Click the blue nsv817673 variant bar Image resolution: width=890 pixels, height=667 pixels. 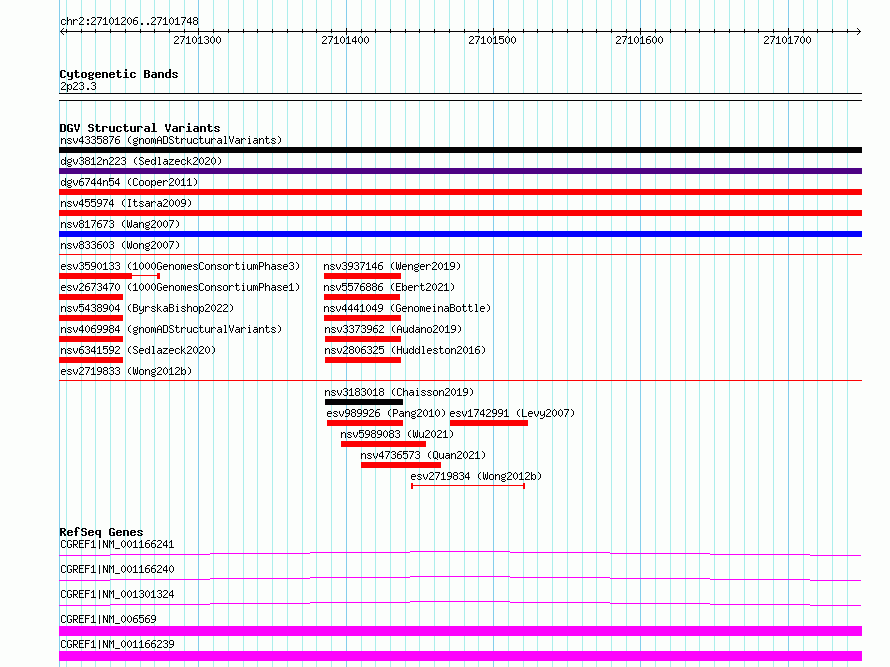(x=460, y=234)
